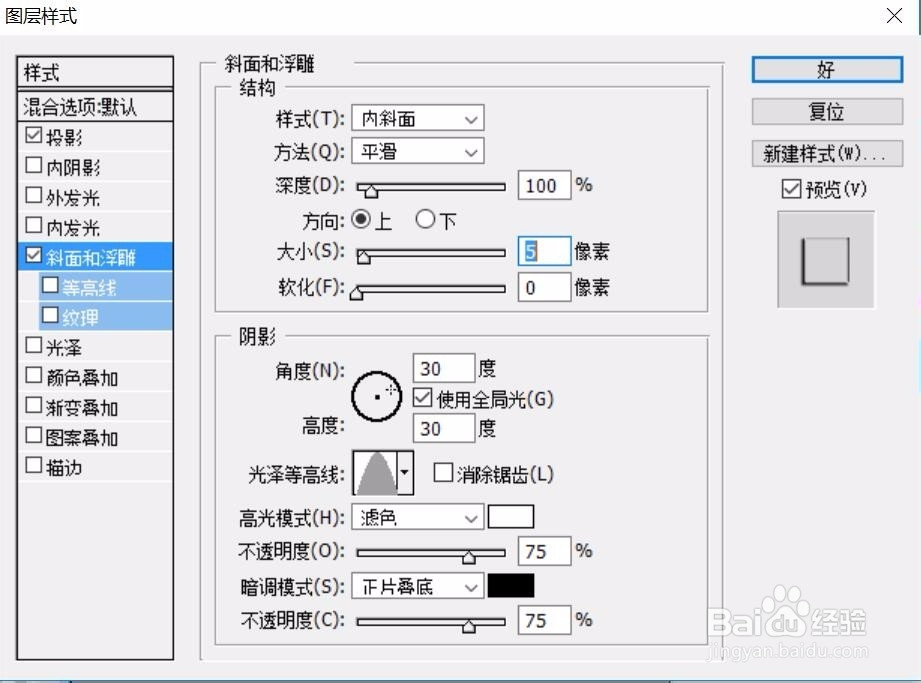Image resolution: width=921 pixels, height=683 pixels.
Task: Open the 样式(T) 内斜面 dropdown
Action: (x=418, y=119)
